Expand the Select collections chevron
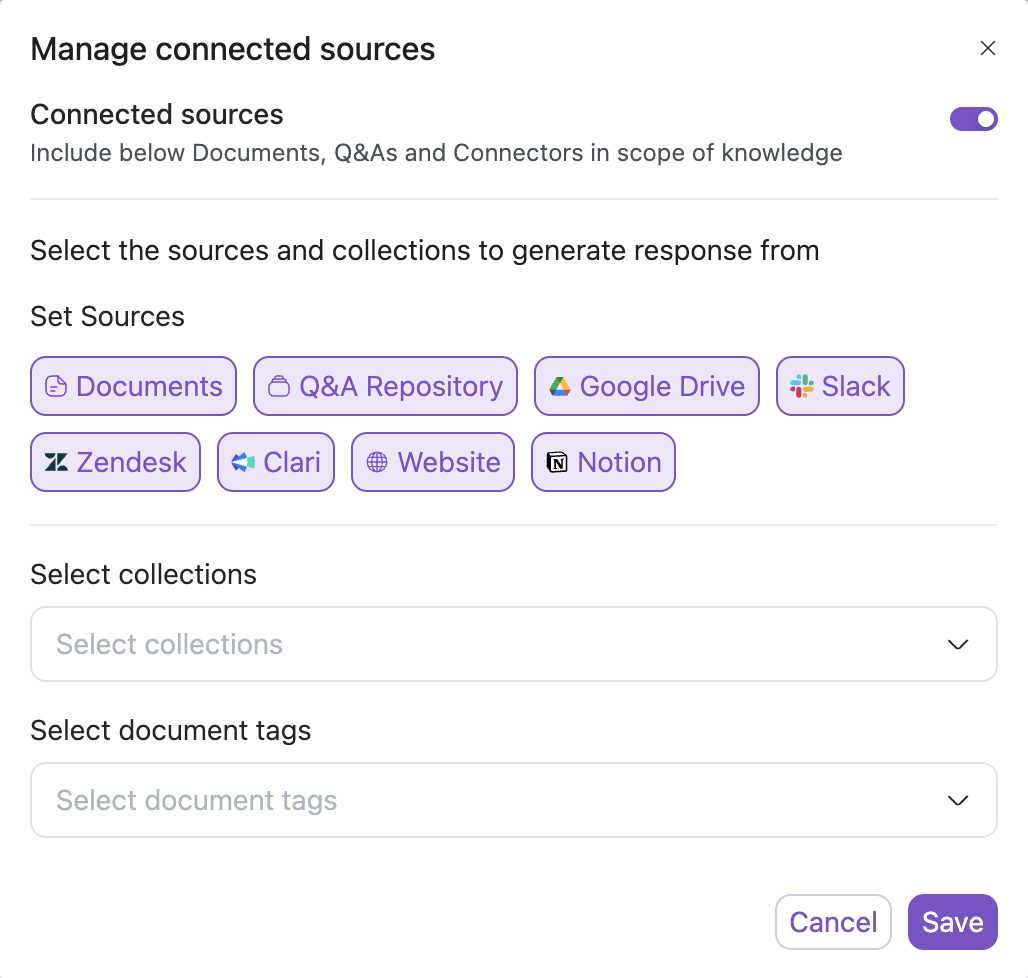Viewport: 1028px width, 978px height. coord(958,645)
